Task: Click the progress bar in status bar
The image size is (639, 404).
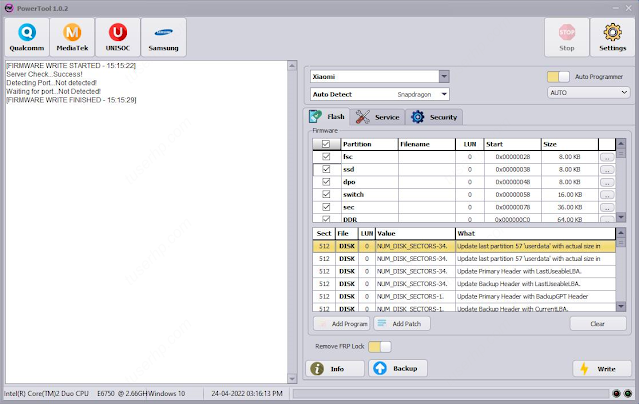Action: (451, 393)
